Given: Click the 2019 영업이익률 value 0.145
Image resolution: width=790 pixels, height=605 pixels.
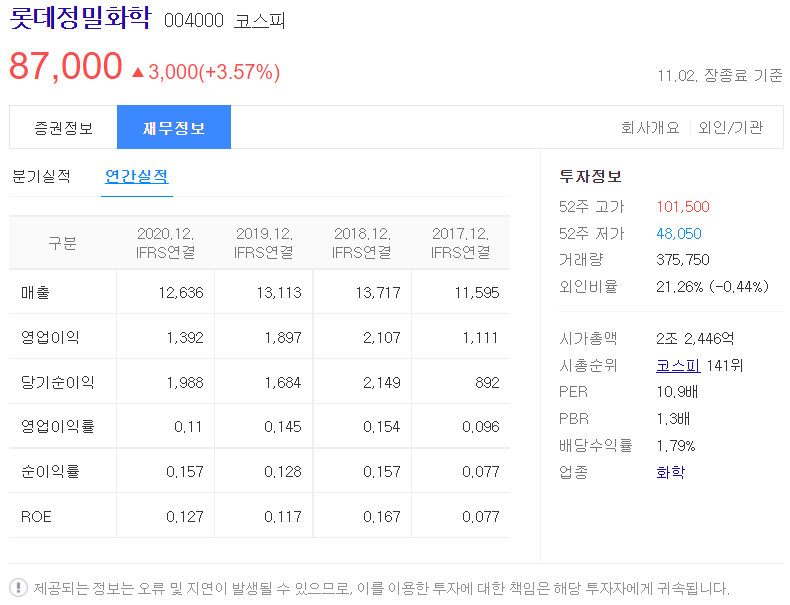Looking at the screenshot, I should click(x=283, y=427).
